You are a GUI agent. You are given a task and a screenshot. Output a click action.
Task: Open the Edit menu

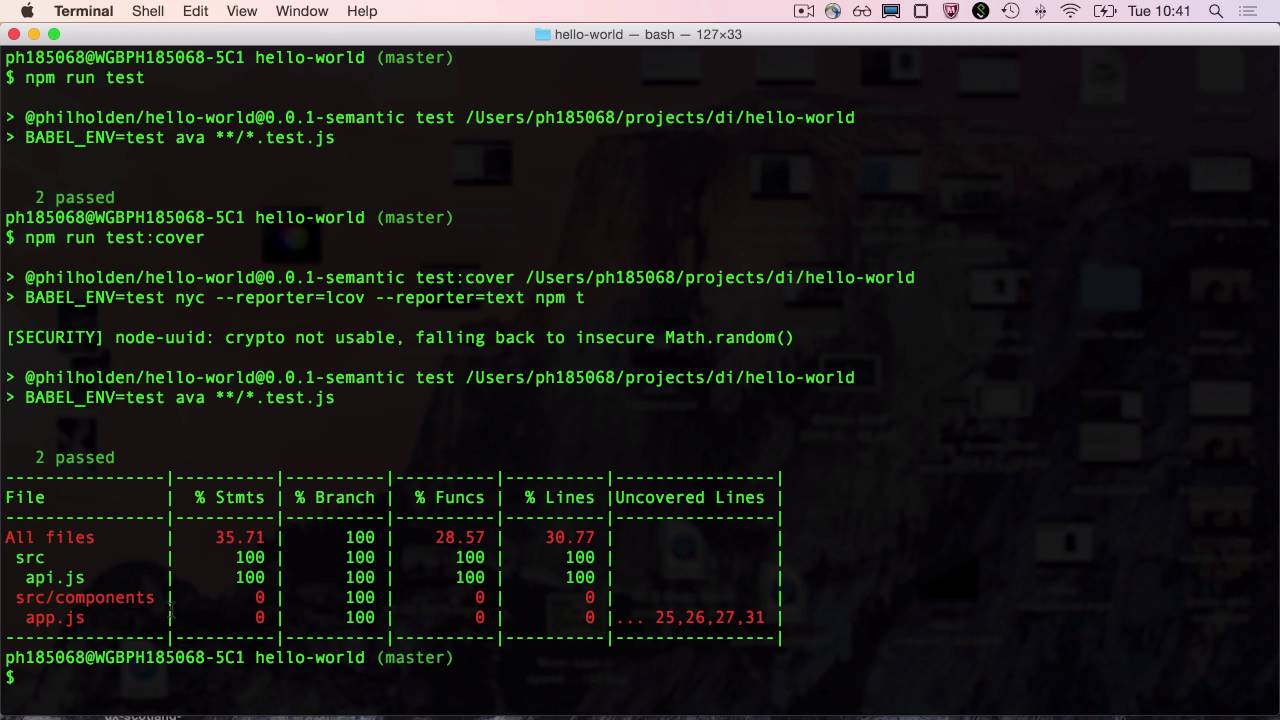tap(196, 11)
